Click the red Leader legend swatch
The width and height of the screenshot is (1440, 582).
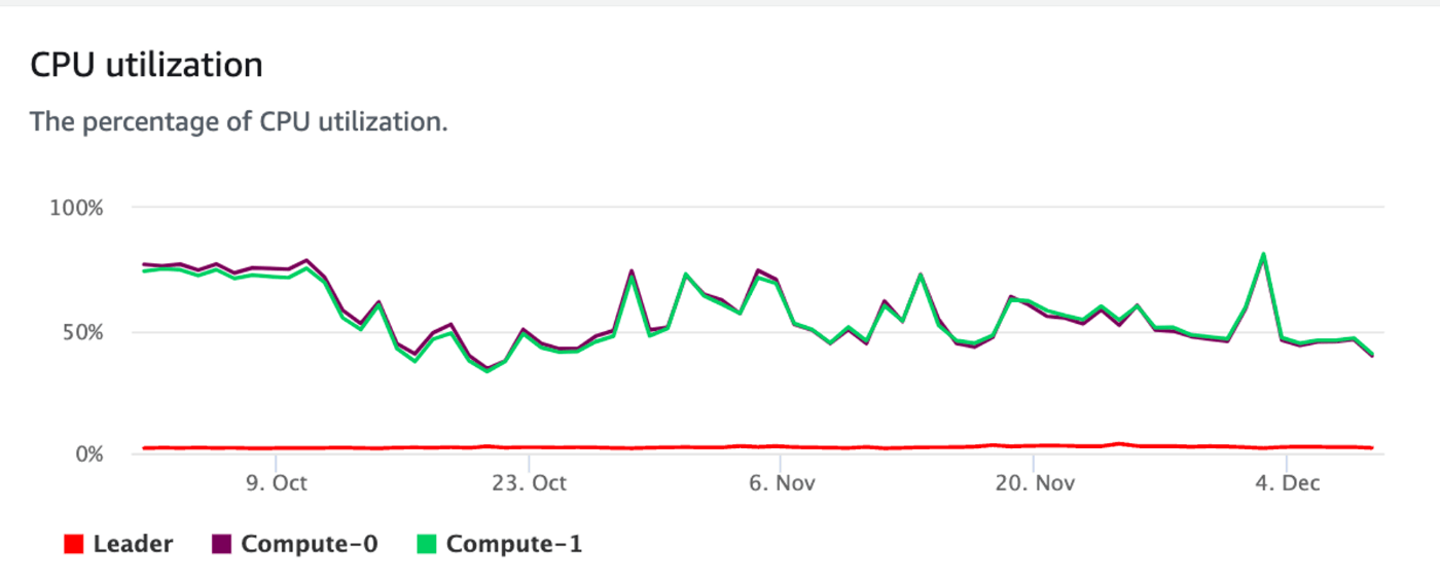[72, 545]
